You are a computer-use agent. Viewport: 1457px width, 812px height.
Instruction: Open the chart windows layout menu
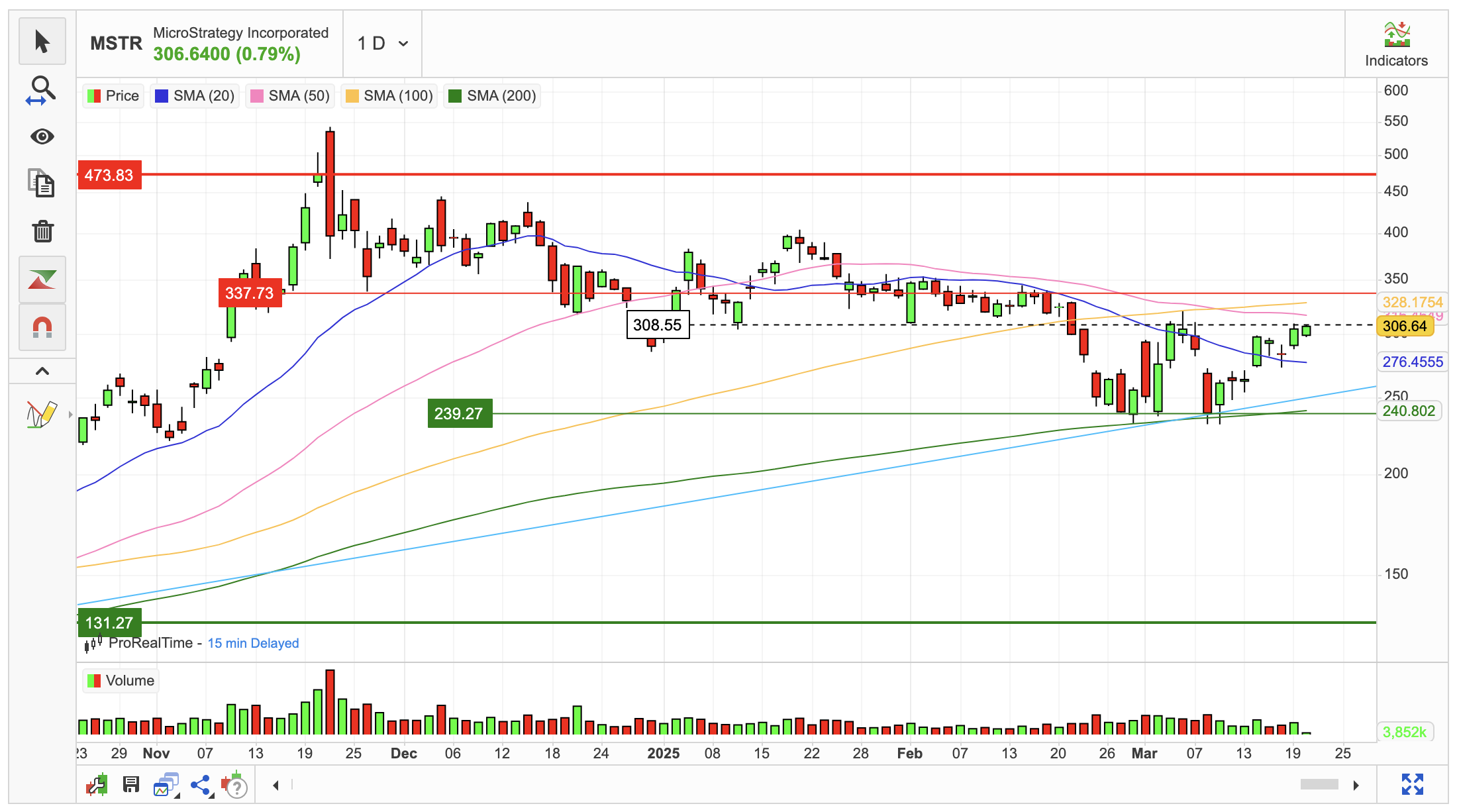pyautogui.click(x=167, y=785)
